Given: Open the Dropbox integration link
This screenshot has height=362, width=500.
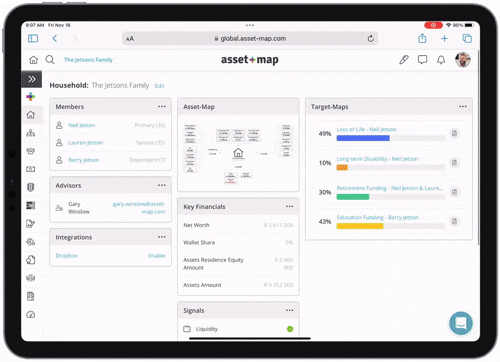Looking at the screenshot, I should pos(67,255).
